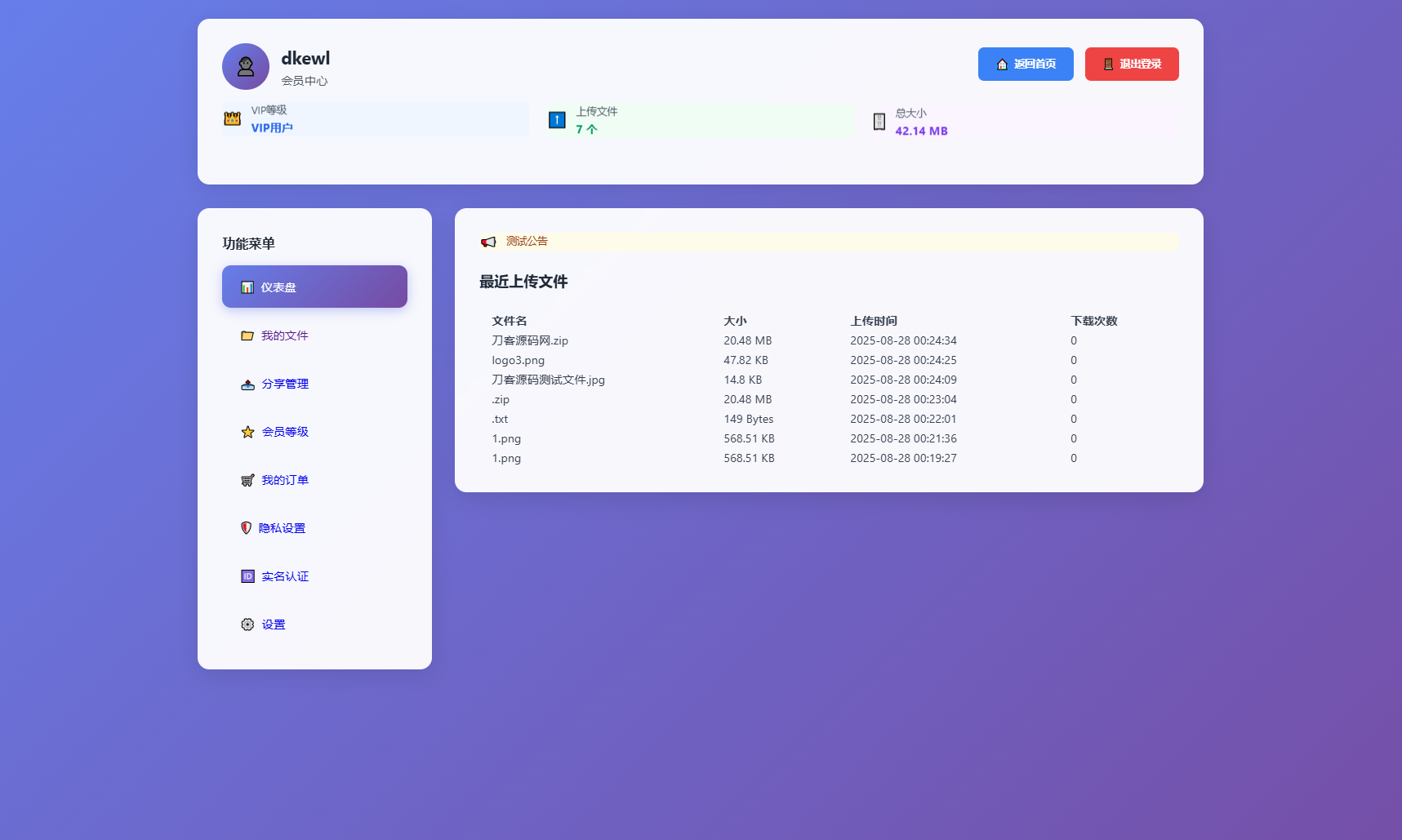Viewport: 1402px width, 840px height.
Task: Click the announcement megaphone icon
Action: tap(488, 242)
